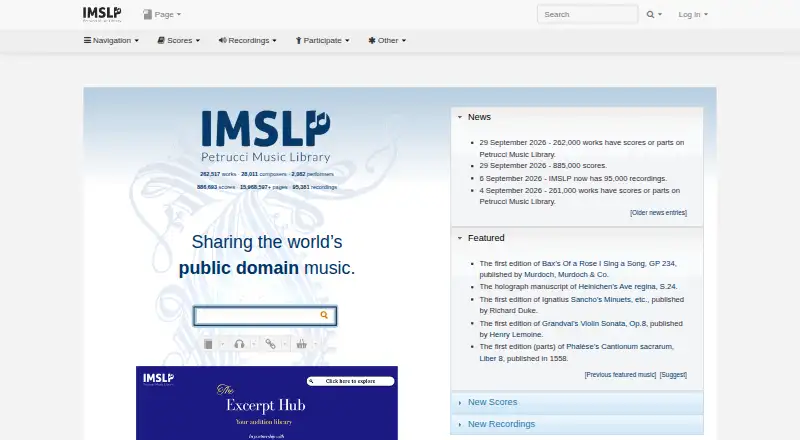Click the headphones recordings icon
The width and height of the screenshot is (800, 440).
pyautogui.click(x=239, y=344)
